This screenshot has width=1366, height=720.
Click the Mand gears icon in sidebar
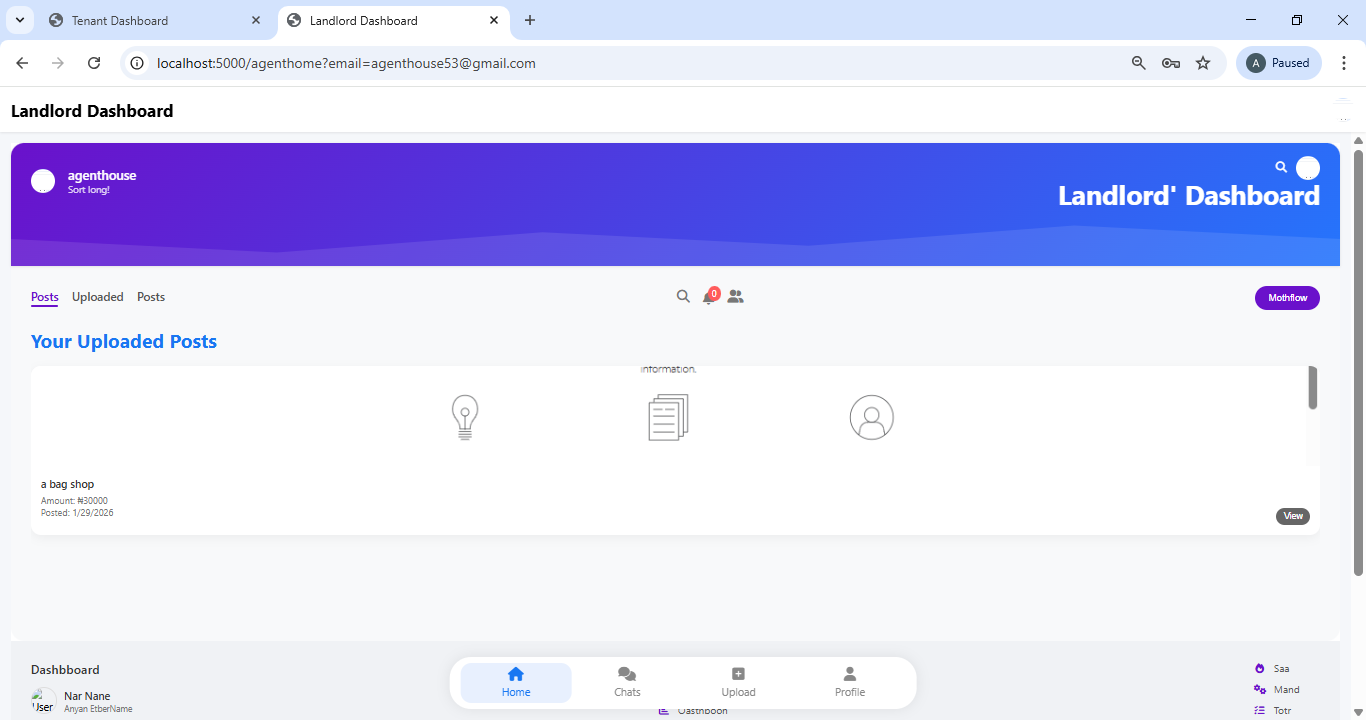tap(1261, 689)
